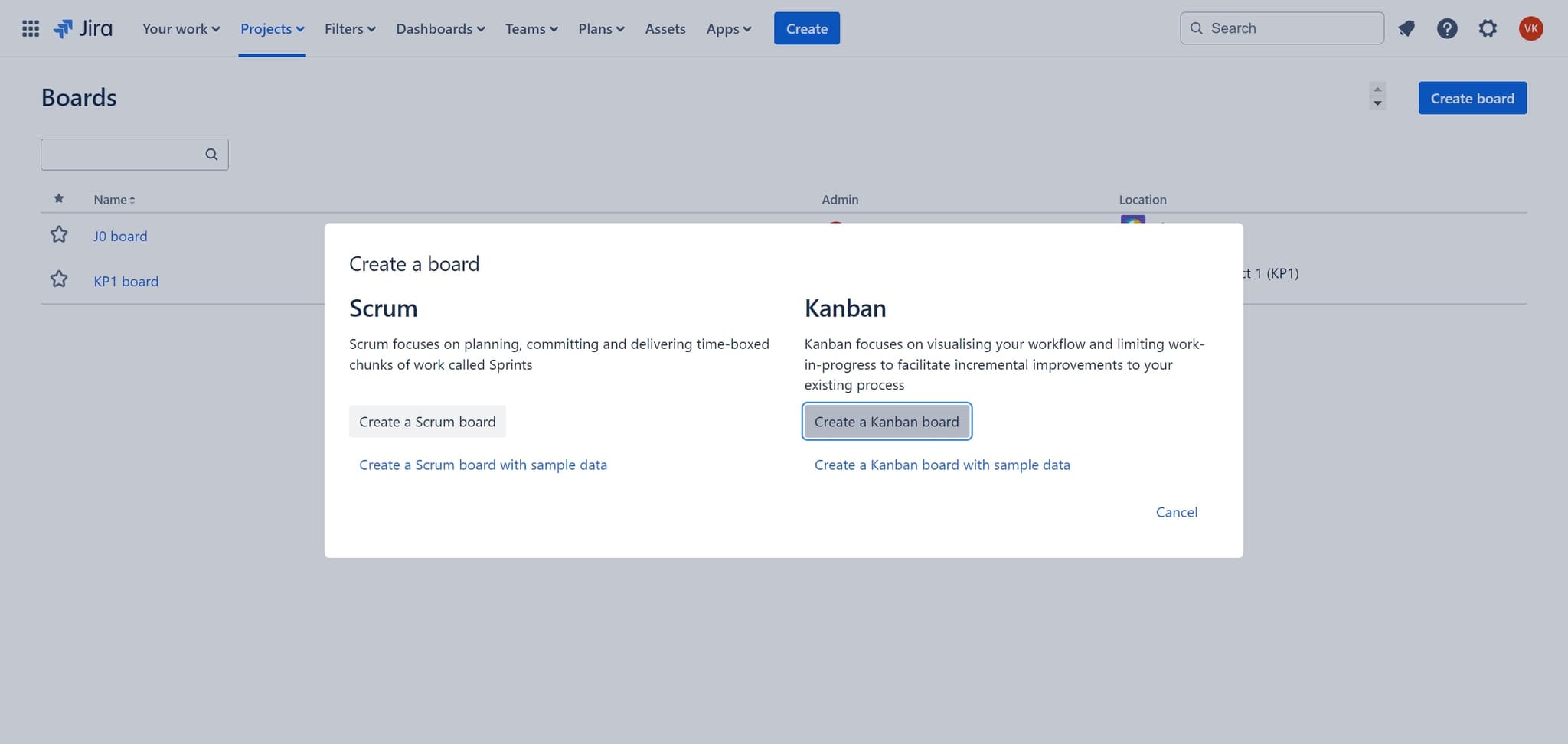Screen dimensions: 1568x744
Task: Expand the Plans dropdown
Action: click(x=600, y=28)
